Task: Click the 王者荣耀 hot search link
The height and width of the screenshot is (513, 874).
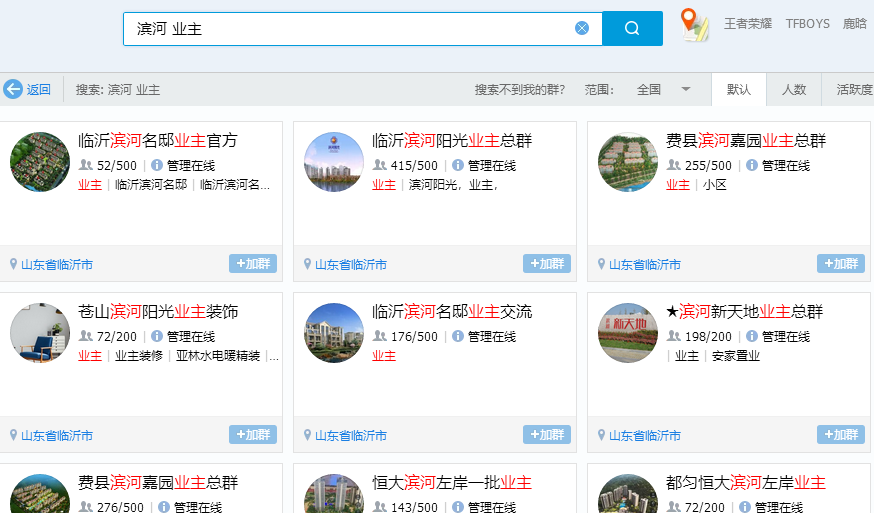Action: 748,24
